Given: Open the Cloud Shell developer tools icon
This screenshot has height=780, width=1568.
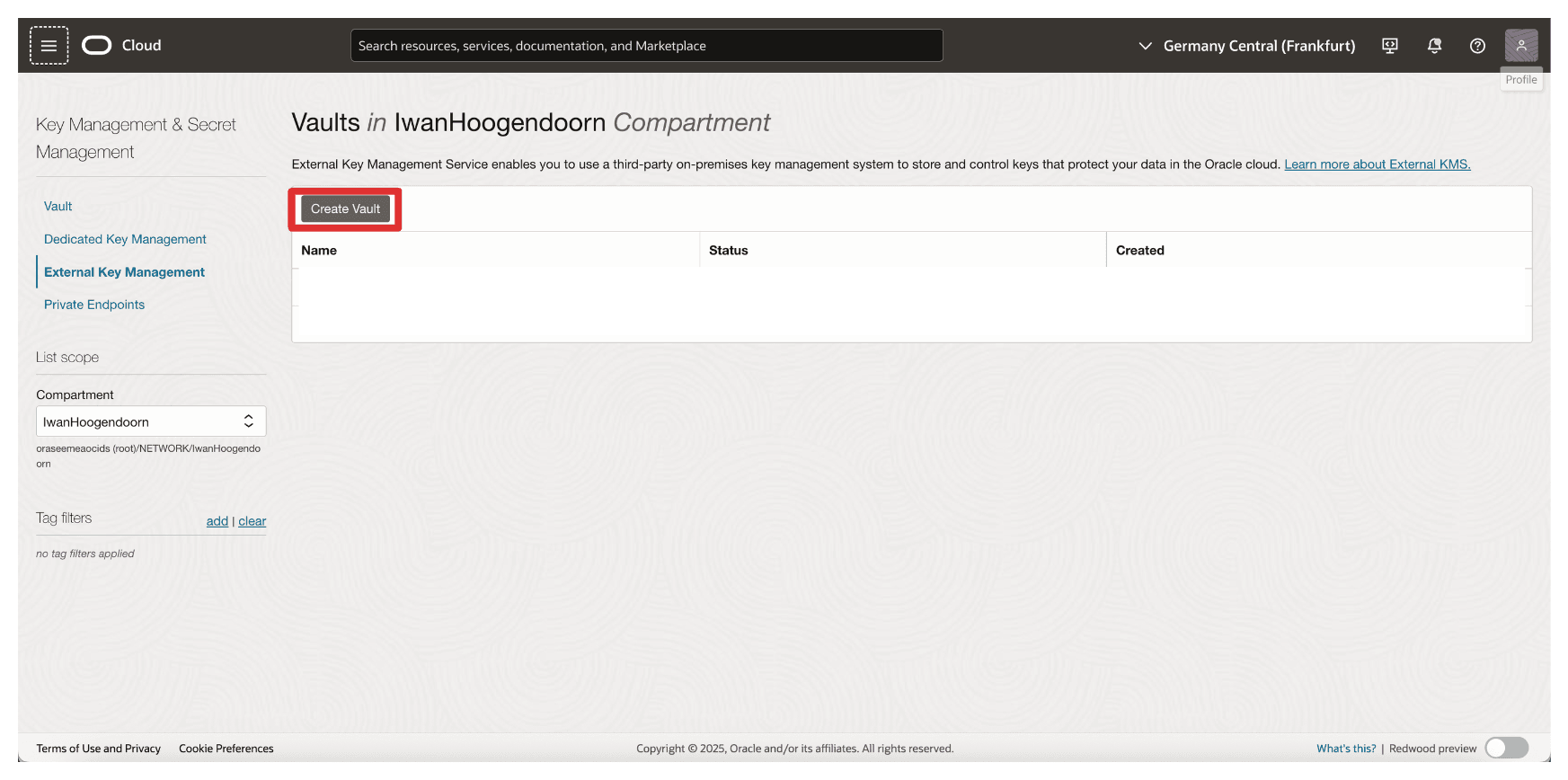Looking at the screenshot, I should (1390, 45).
